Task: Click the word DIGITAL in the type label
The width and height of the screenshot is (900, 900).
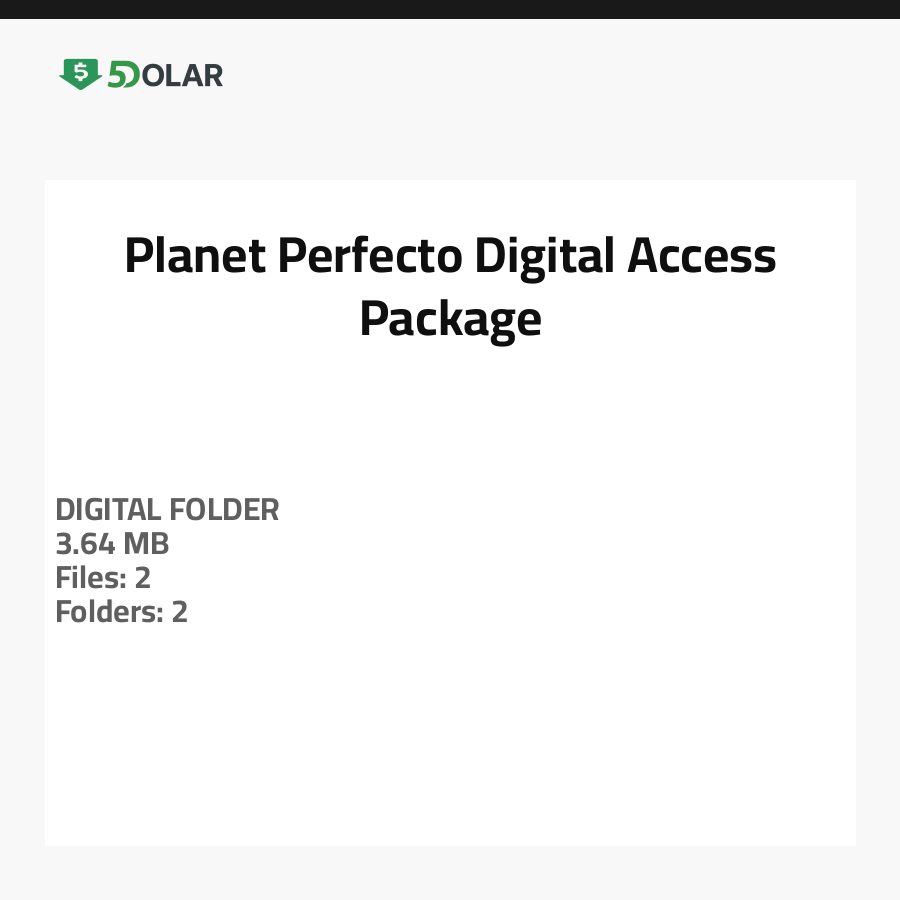Action: point(109,510)
